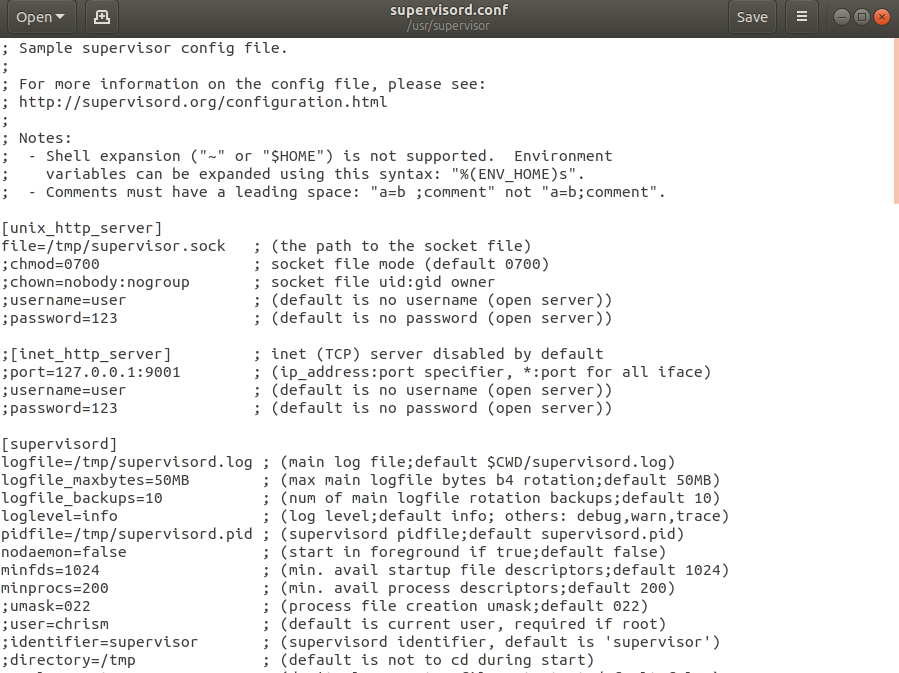Click the Open button's folder action
Screen dimensions: 899x673
pyautogui.click(x=102, y=17)
